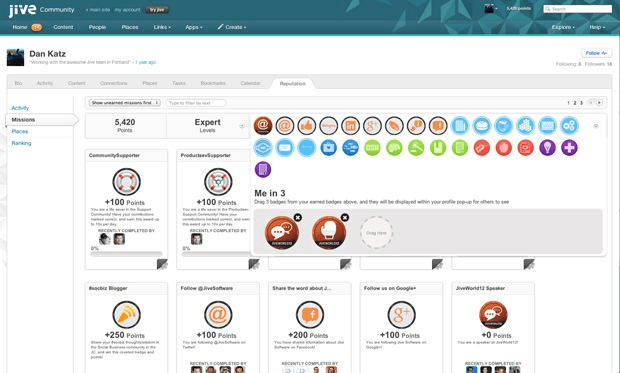Select the blue gears earned badge
620x373 pixels.
coord(569,126)
